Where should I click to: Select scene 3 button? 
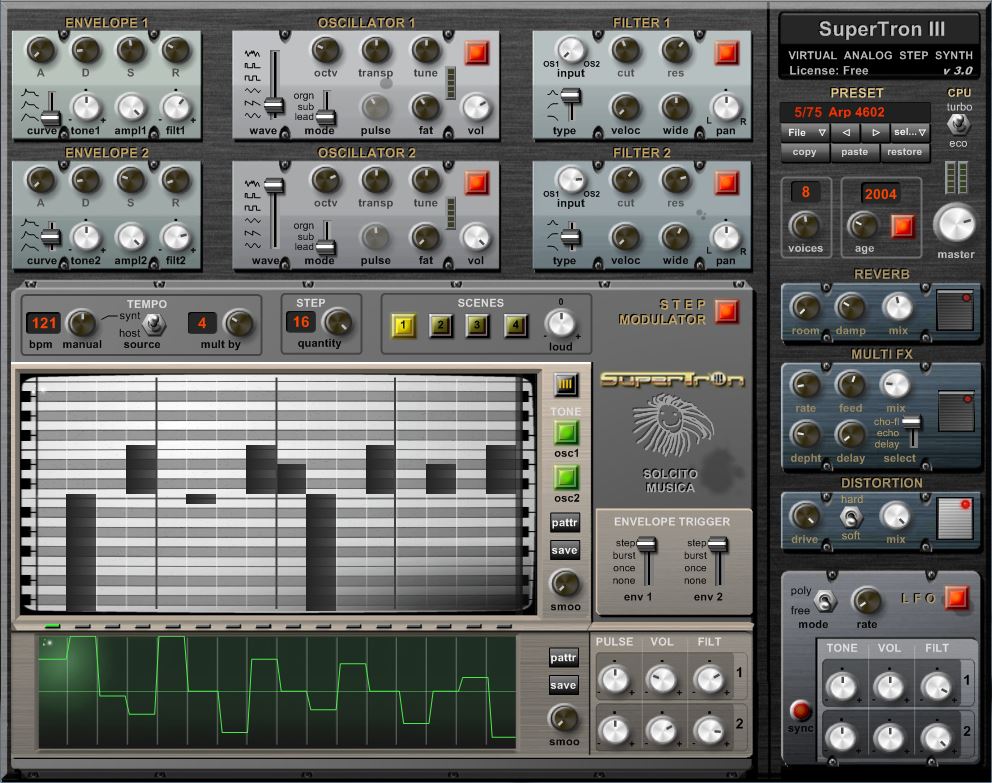coord(478,326)
